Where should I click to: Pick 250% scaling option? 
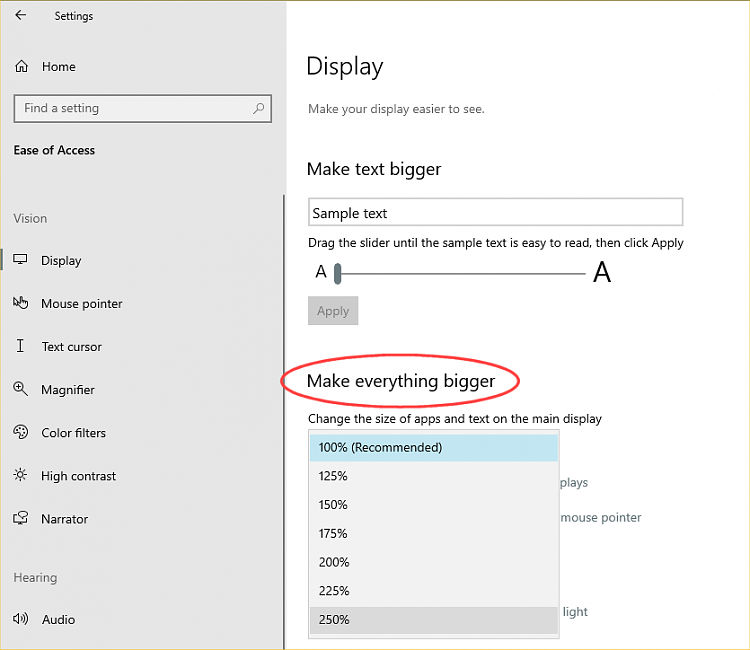(x=434, y=619)
